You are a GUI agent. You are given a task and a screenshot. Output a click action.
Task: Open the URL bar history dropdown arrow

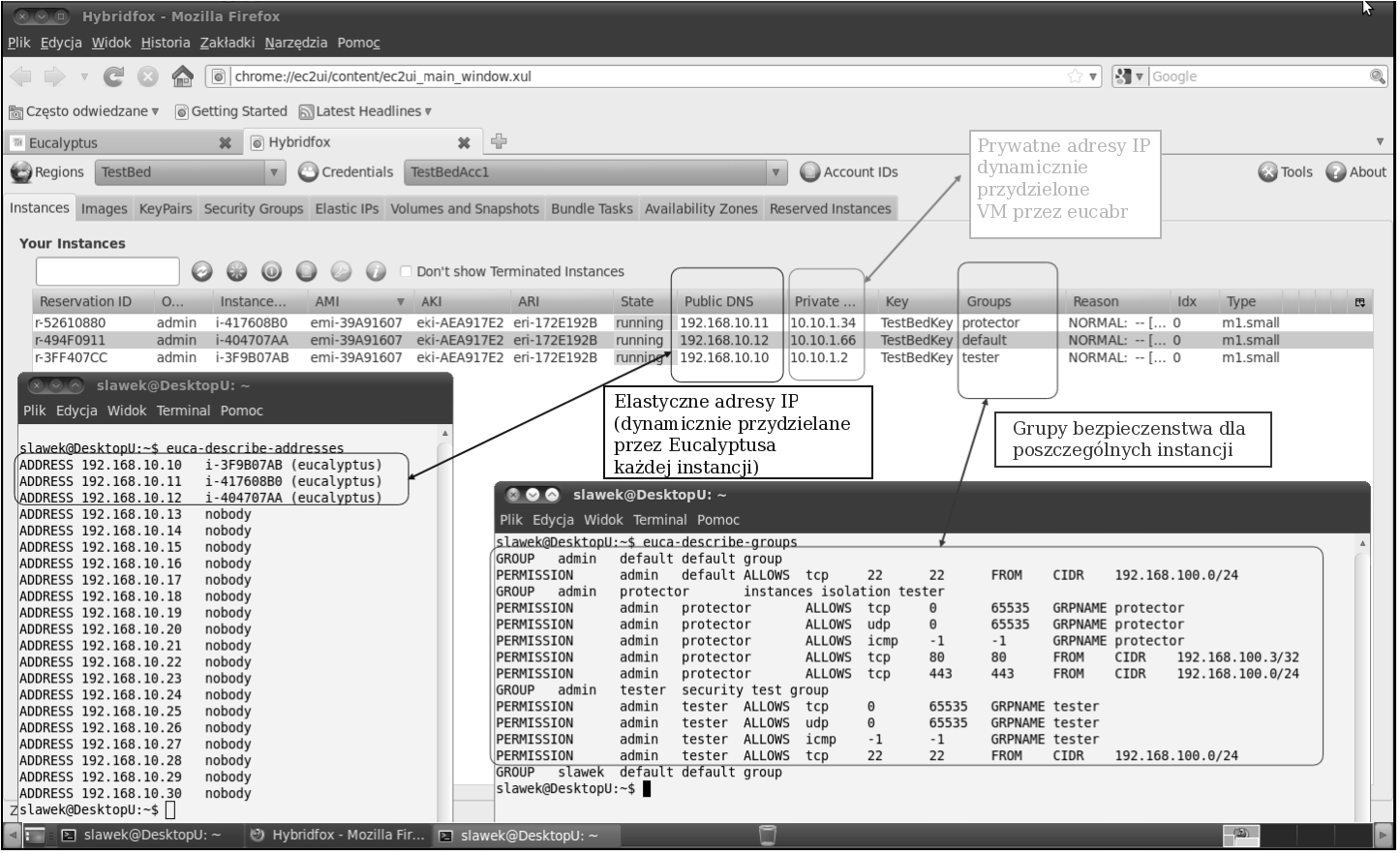pos(1093,76)
